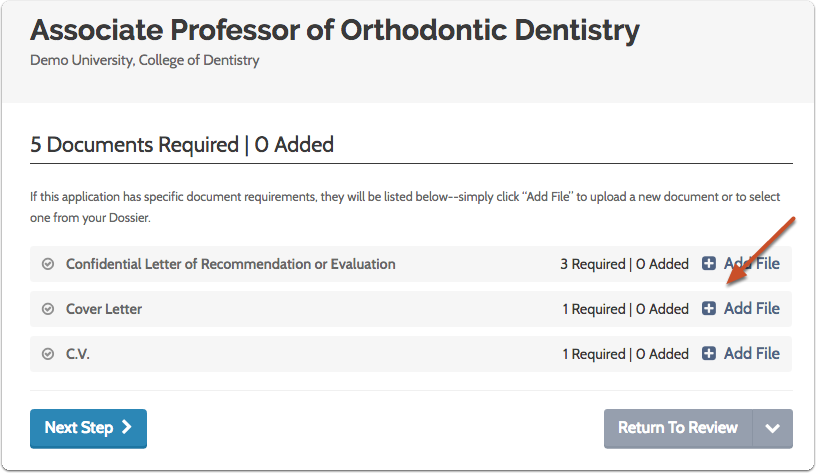Expand the Confidential Letter of Recommendation row

click(x=230, y=265)
